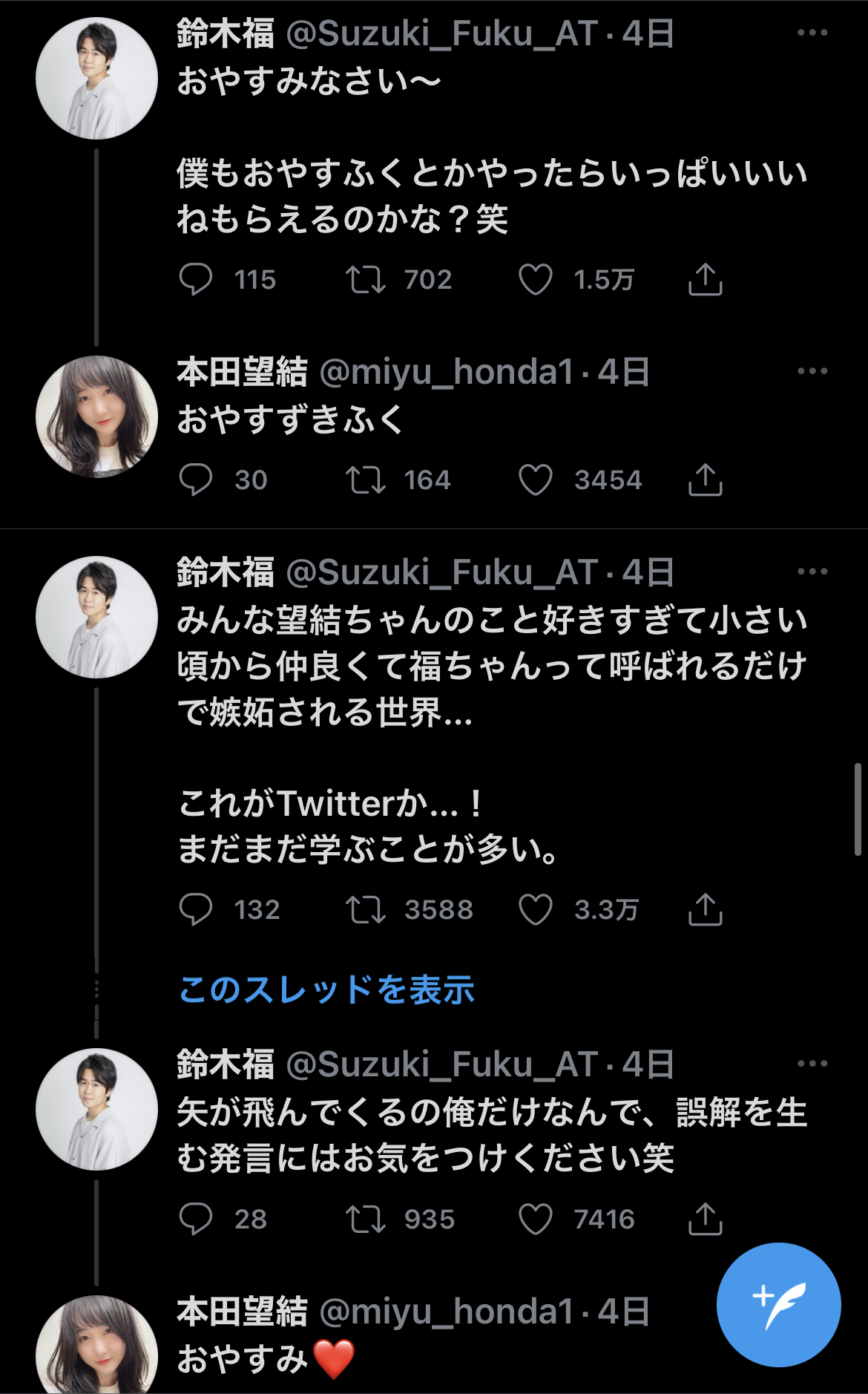Reply to the tweet with 28 replies
The image size is (868, 1394).
click(x=196, y=1219)
